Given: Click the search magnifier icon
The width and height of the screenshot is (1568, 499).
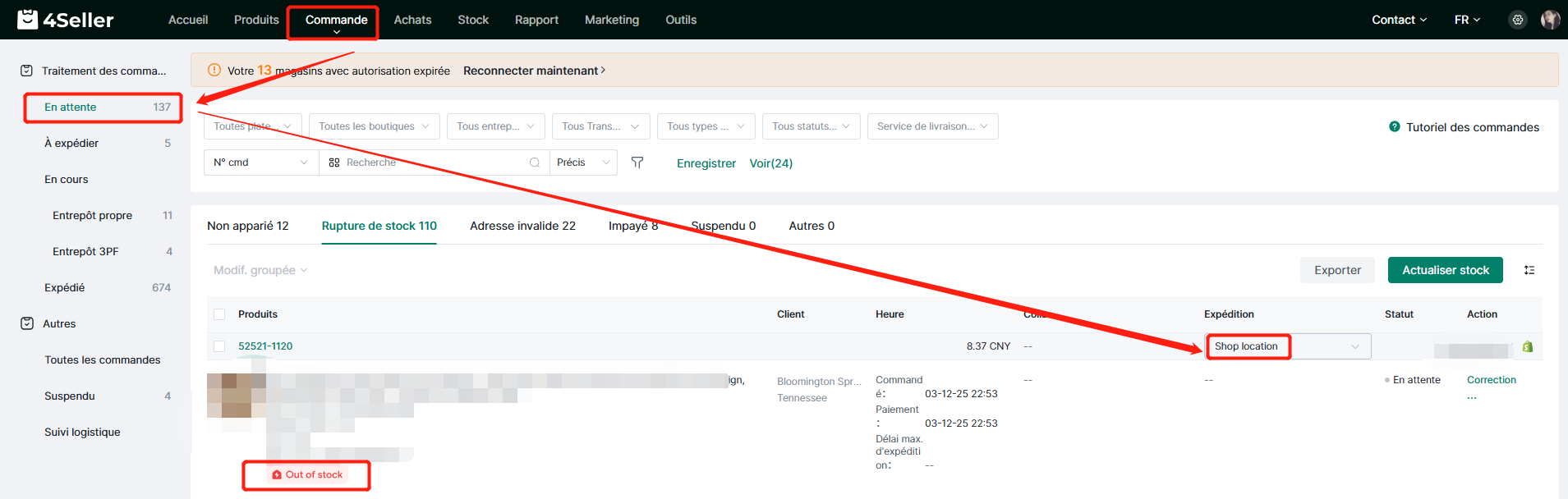Looking at the screenshot, I should coord(535,163).
